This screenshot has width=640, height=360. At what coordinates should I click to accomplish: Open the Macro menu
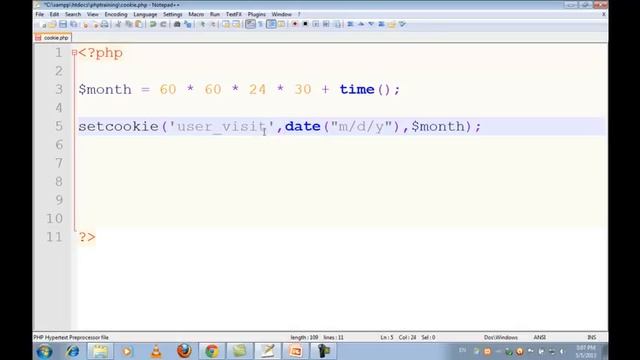tap(196, 14)
